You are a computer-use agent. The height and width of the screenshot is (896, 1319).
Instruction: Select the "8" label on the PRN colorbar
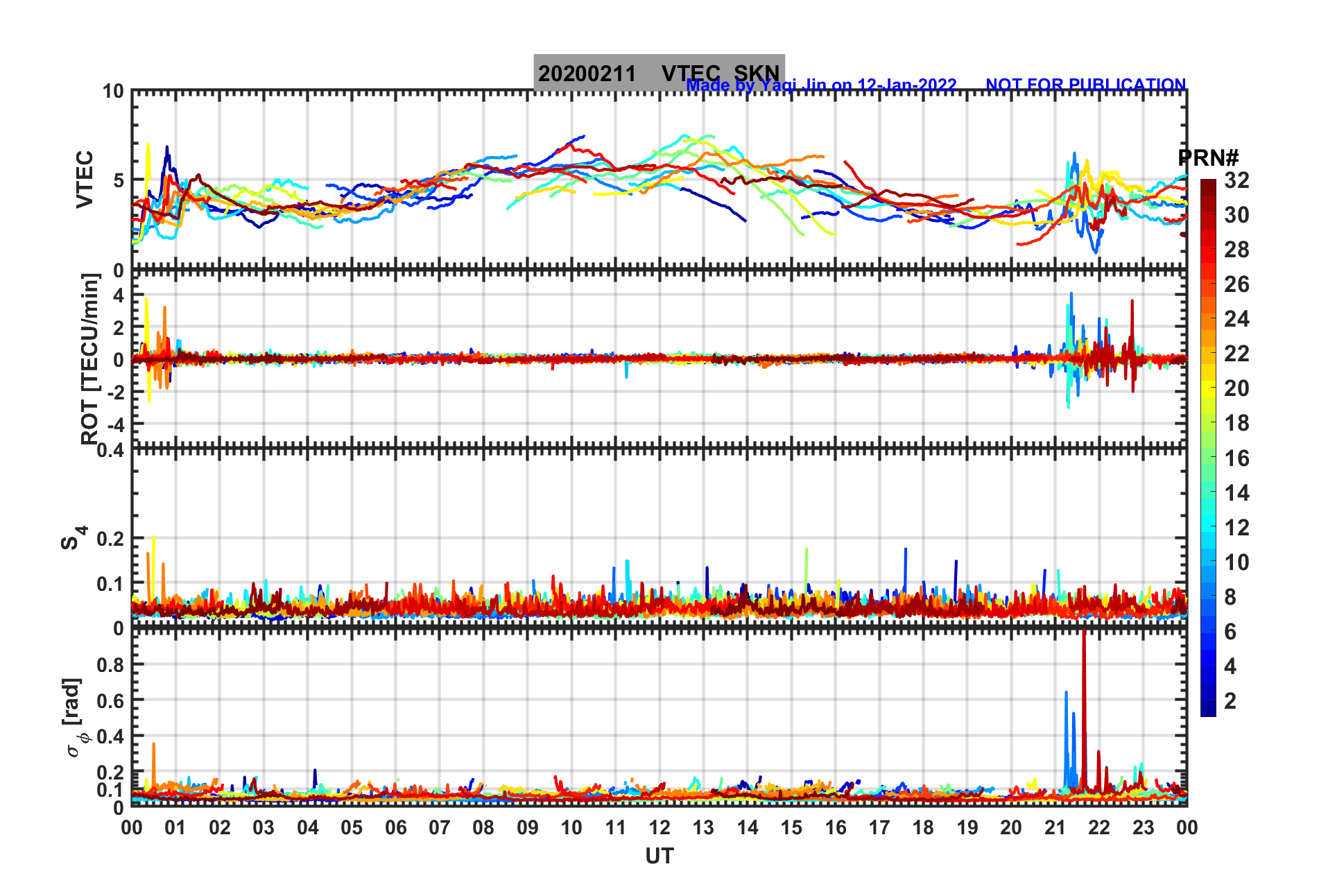[x=1230, y=597]
